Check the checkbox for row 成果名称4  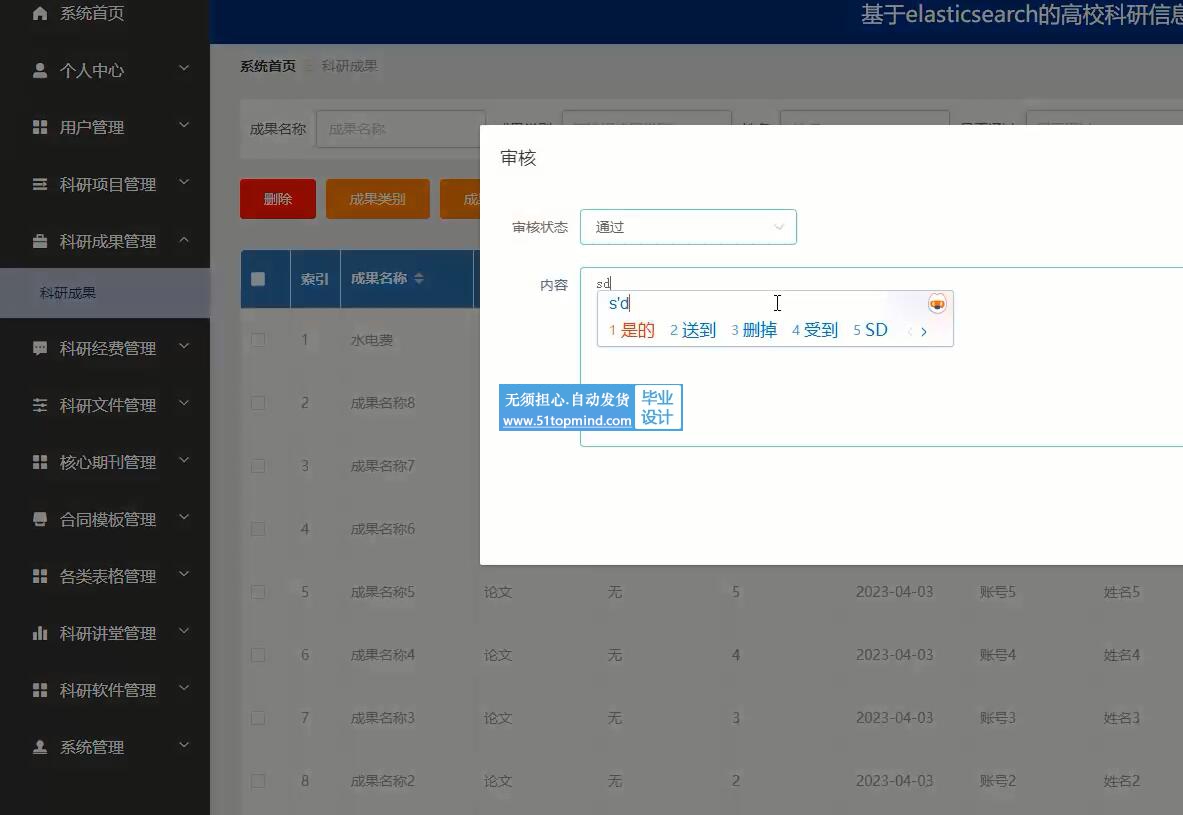tap(258, 655)
